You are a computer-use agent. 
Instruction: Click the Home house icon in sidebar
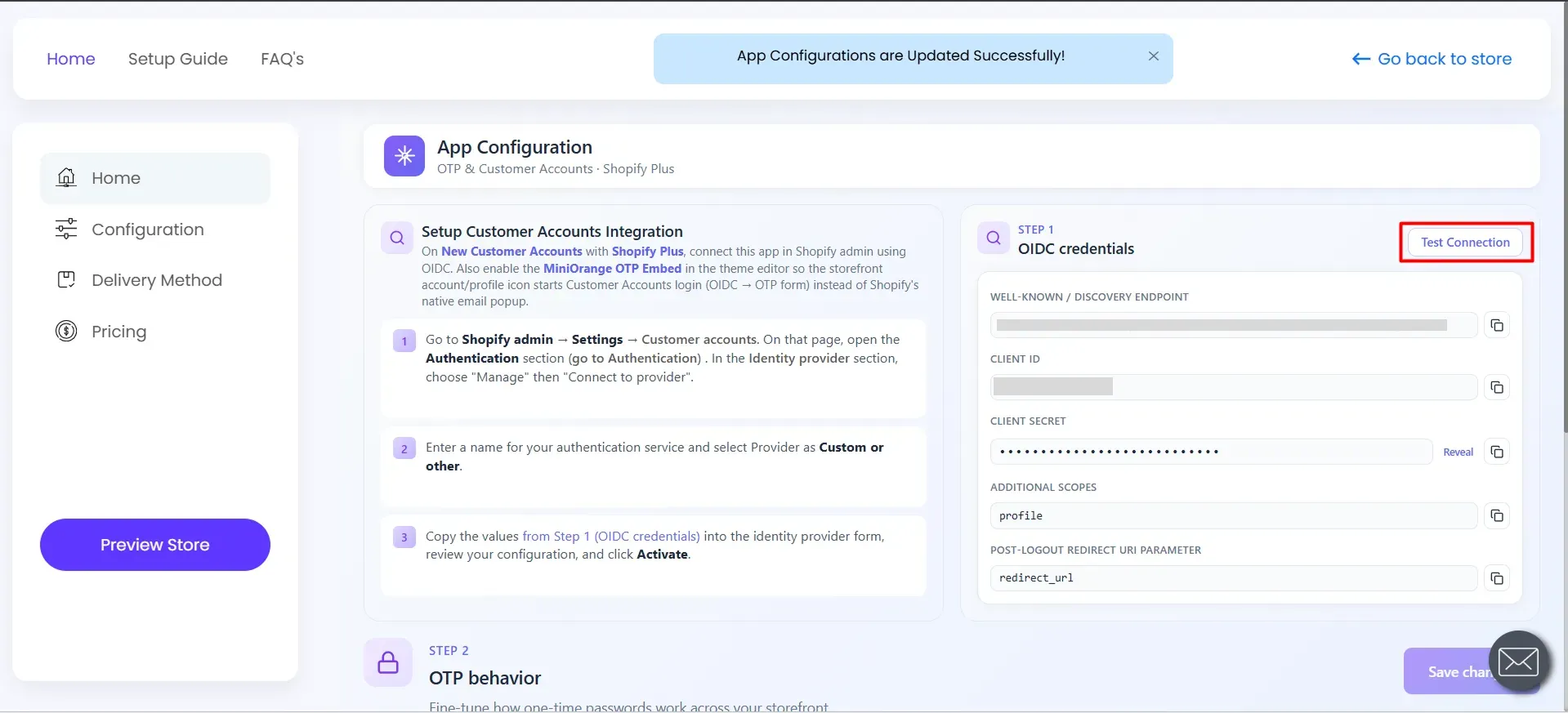point(66,177)
